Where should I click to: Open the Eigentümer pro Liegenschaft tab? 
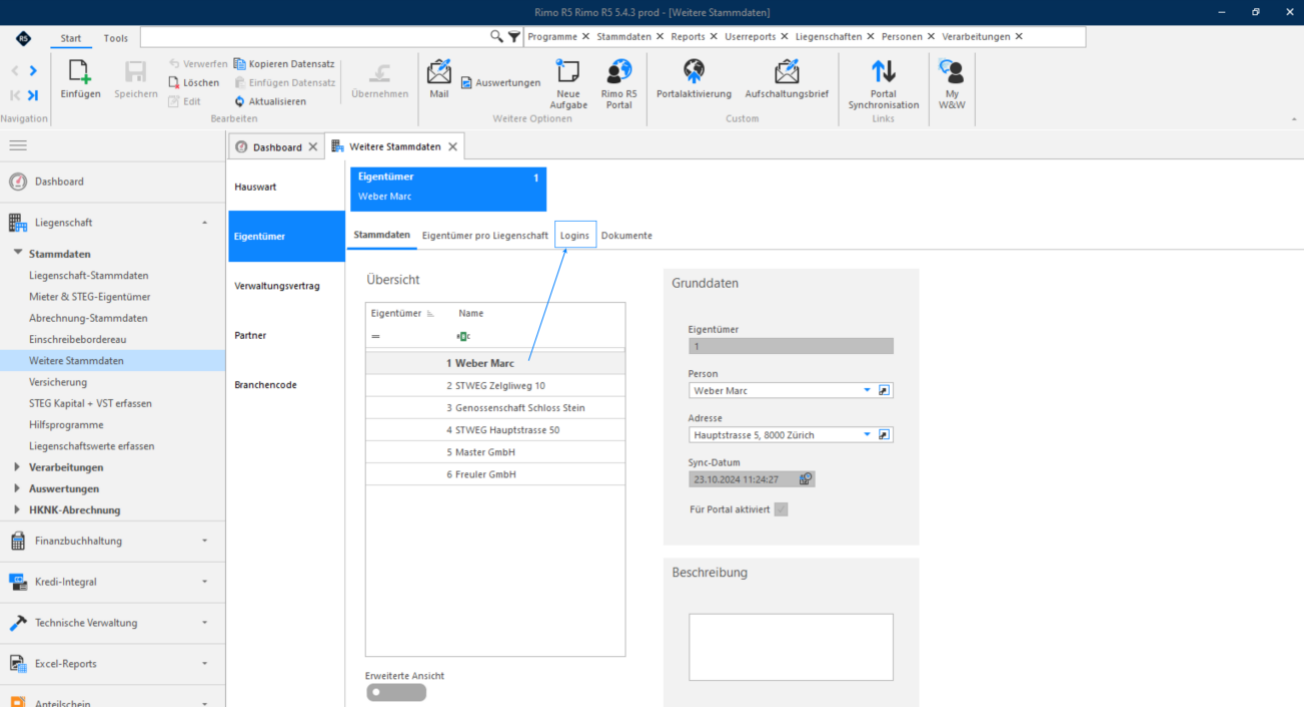(485, 235)
